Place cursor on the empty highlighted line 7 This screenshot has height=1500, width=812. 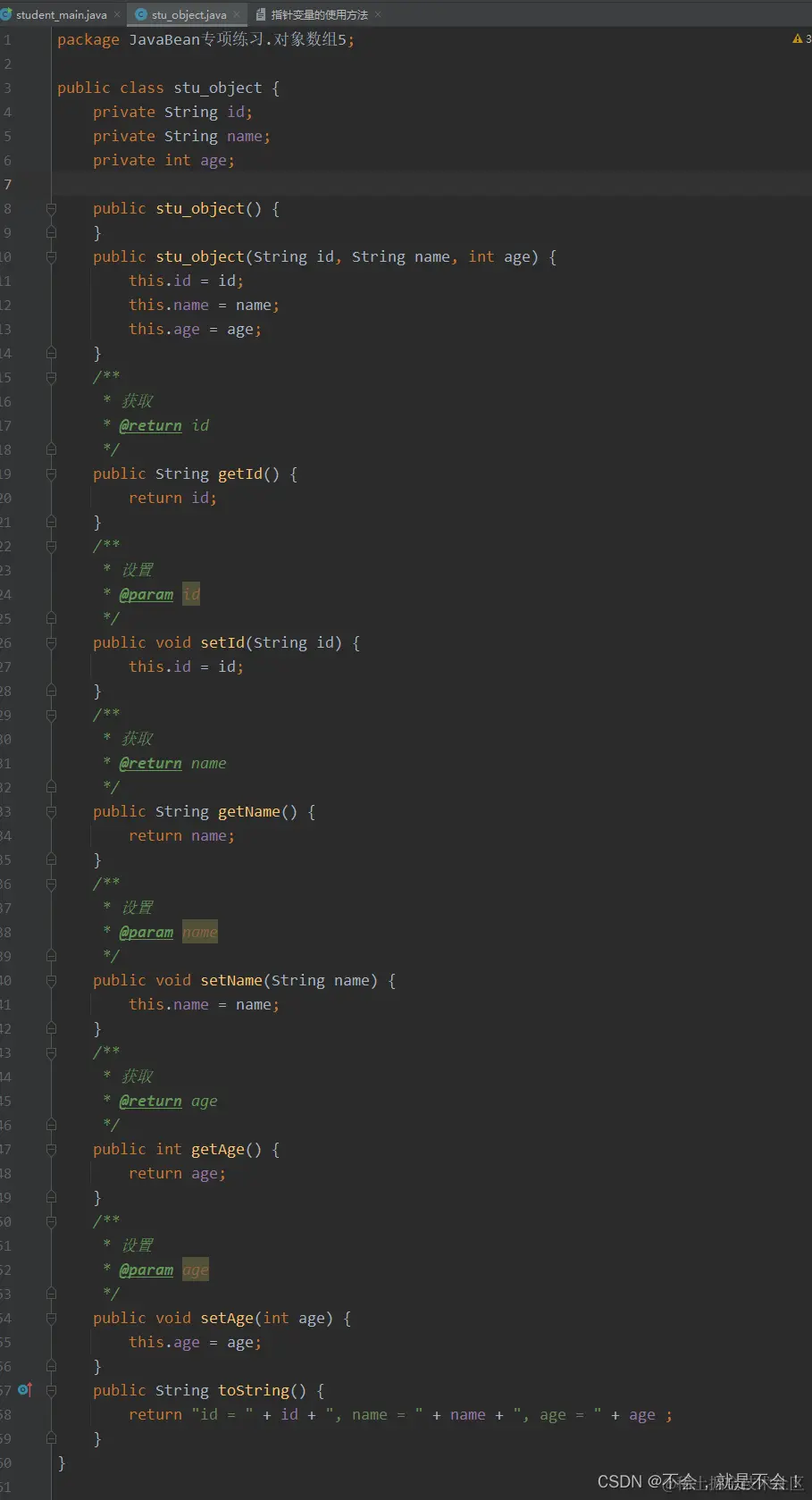point(431,184)
